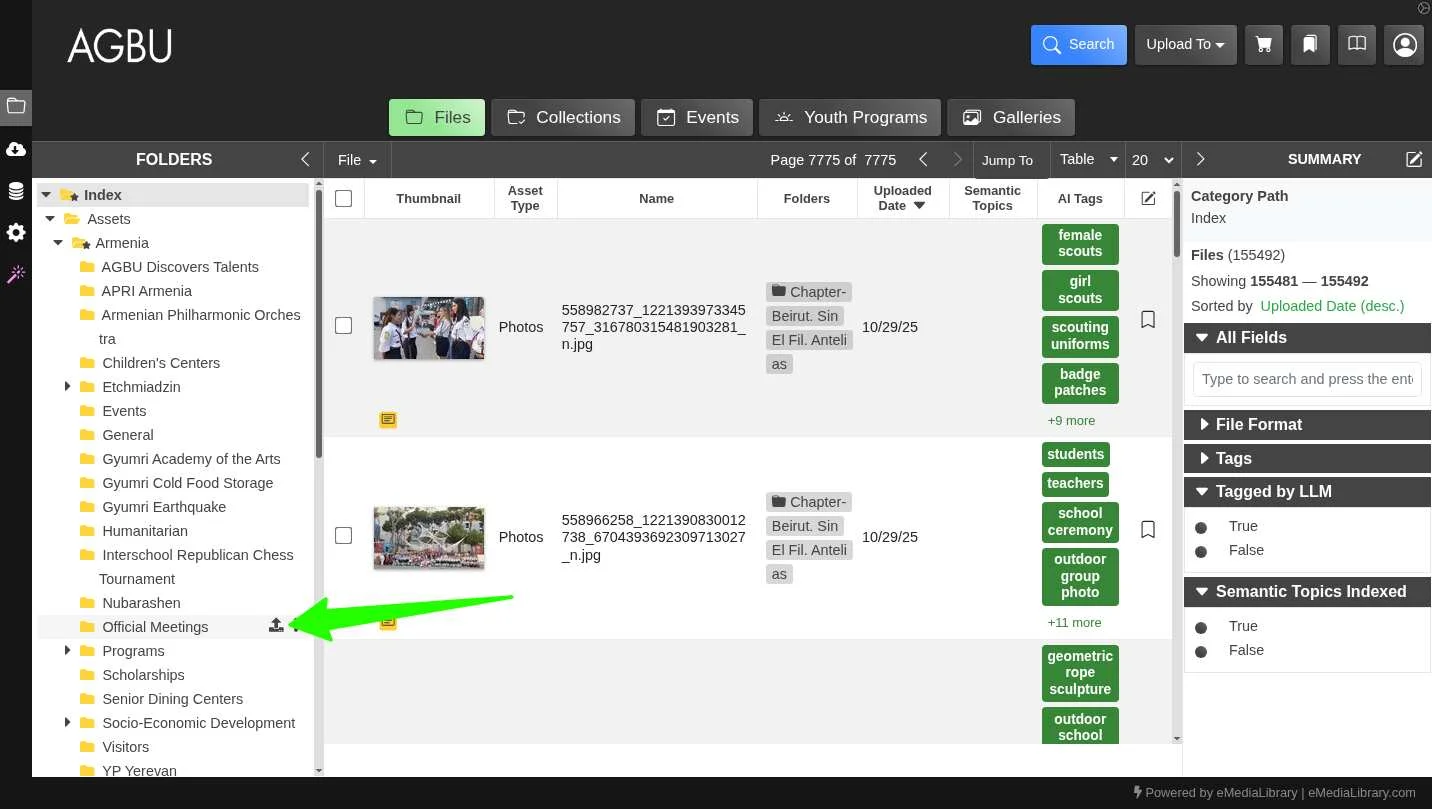Select True under Tagged by LLM

tap(1201, 527)
